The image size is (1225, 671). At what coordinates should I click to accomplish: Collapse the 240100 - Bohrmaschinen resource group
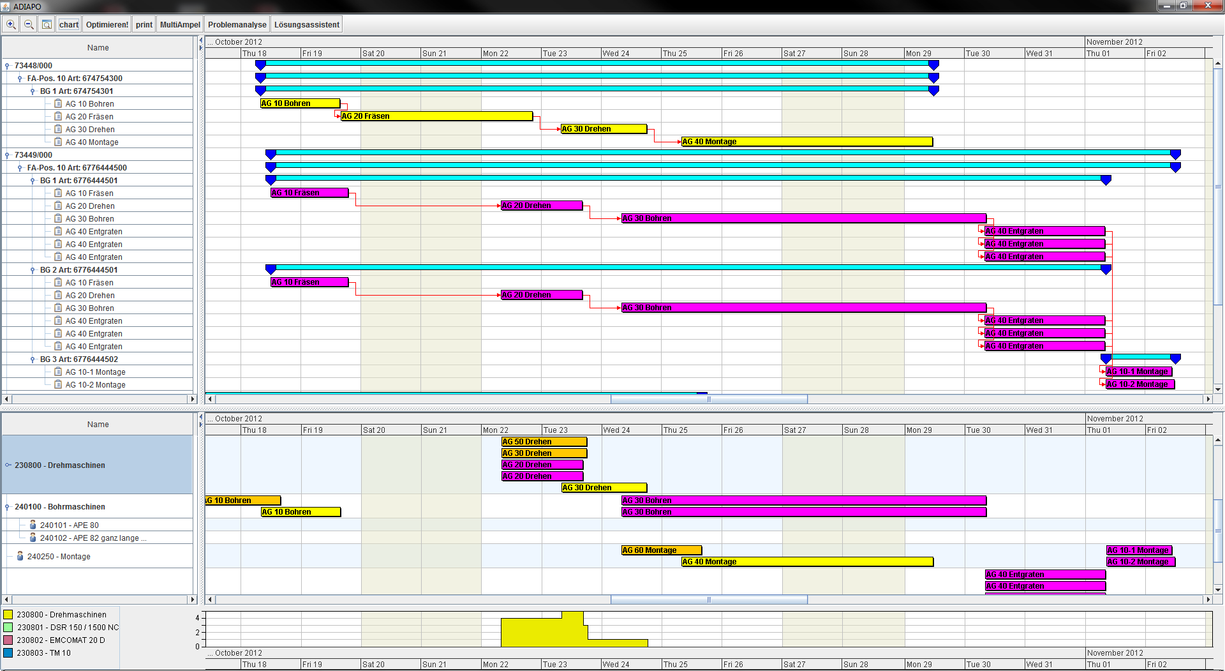8,507
